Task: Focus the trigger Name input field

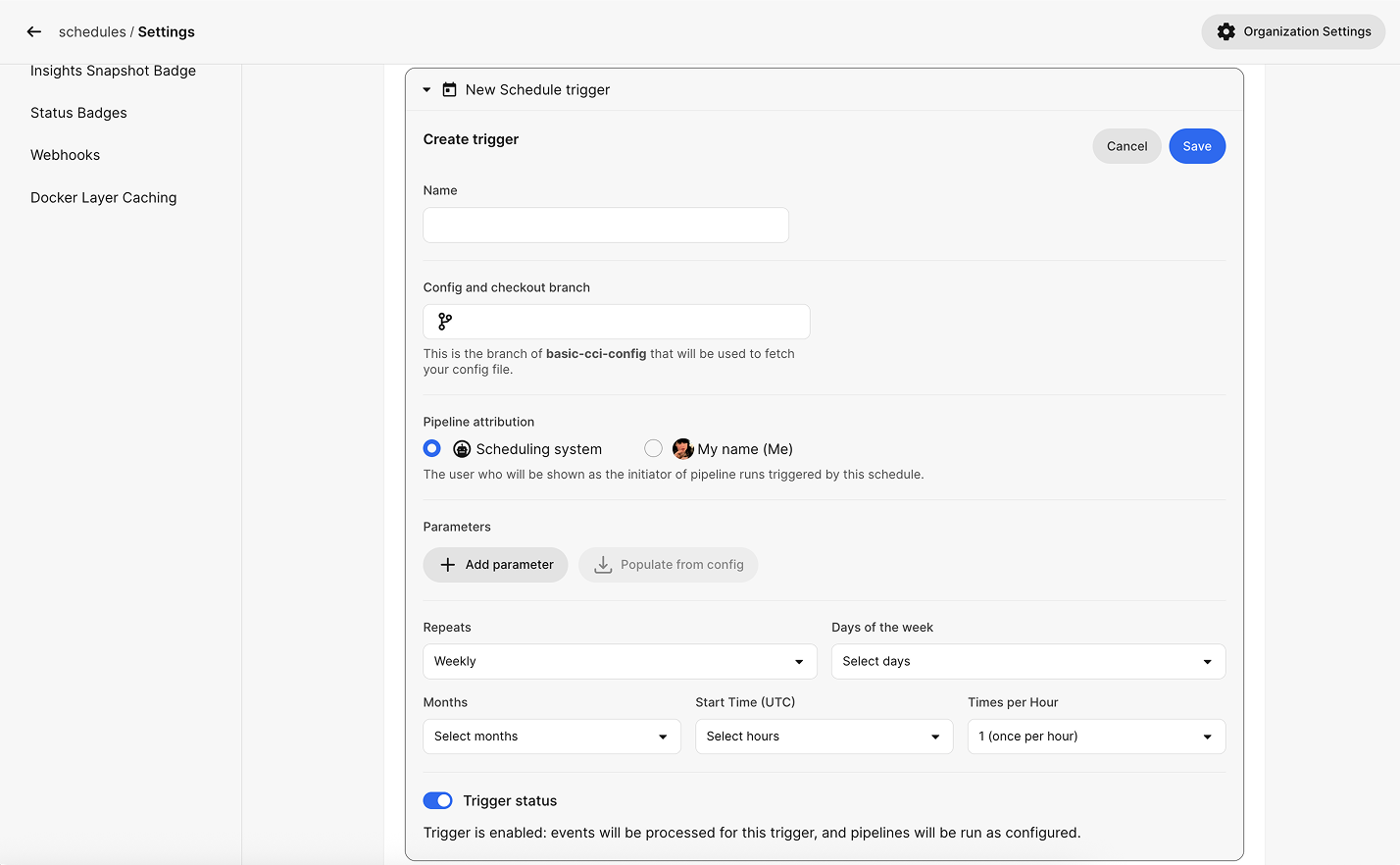Action: 605,225
